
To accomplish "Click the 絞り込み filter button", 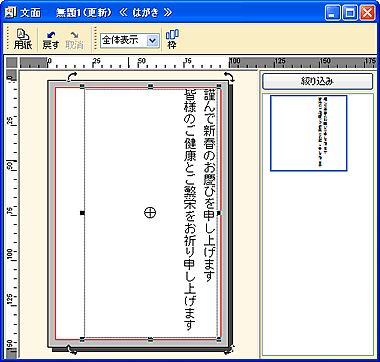I will click(x=317, y=81).
